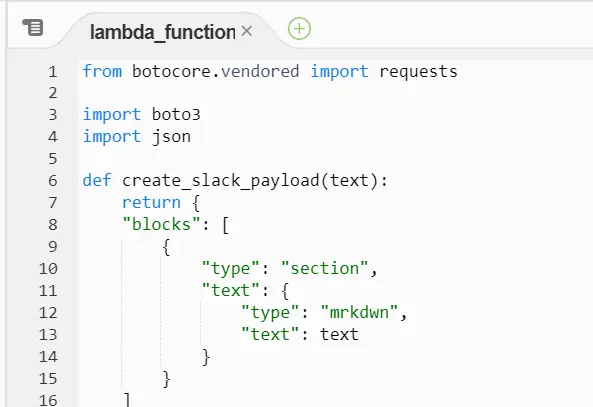
Task: Add a new tab with plus icon
Action: tap(299, 29)
